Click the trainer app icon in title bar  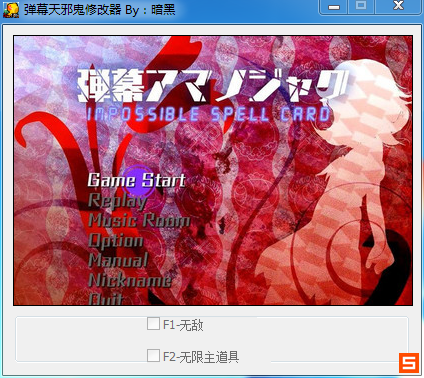click(x=11, y=9)
